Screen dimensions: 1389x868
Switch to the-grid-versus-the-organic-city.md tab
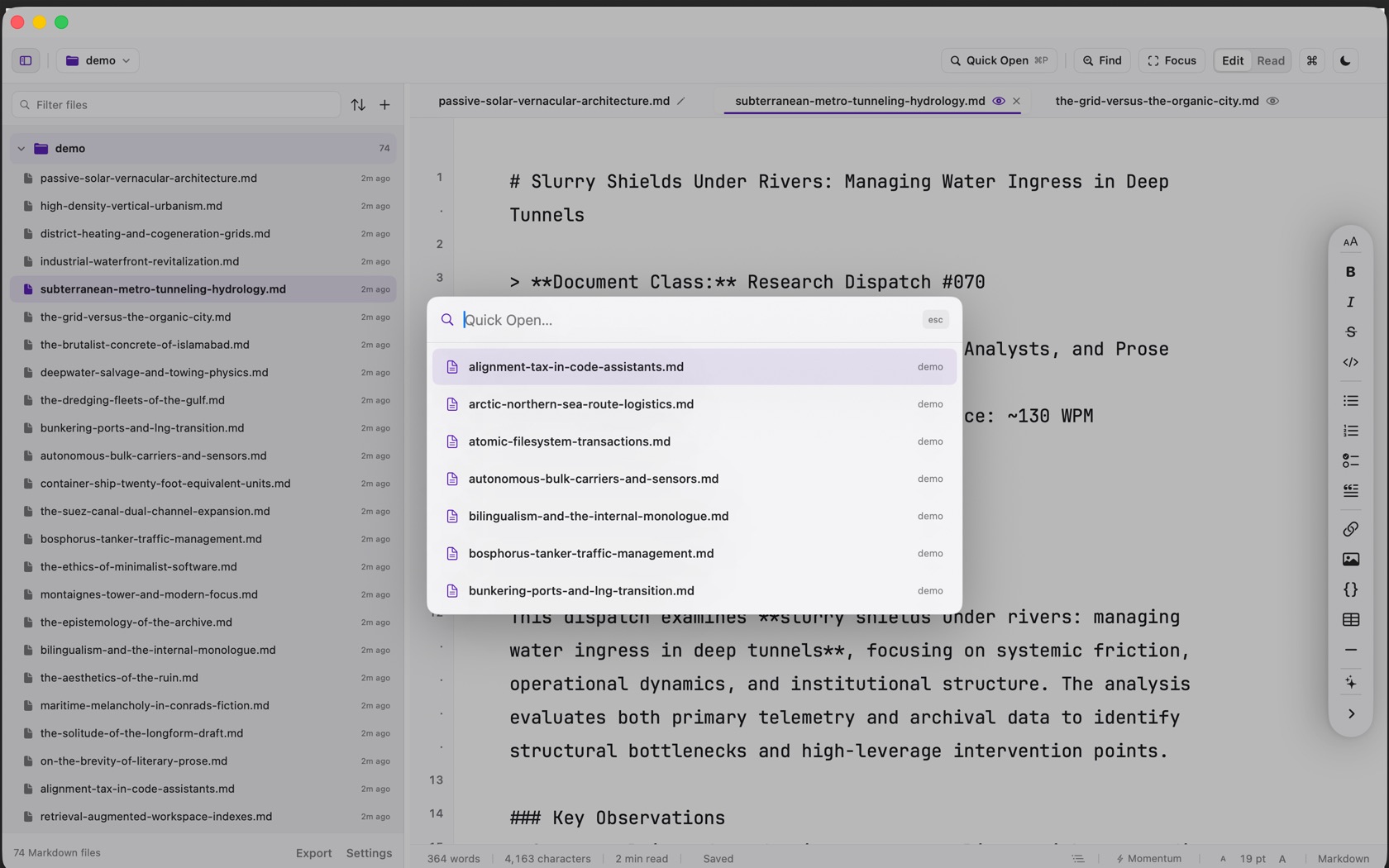(1157, 101)
